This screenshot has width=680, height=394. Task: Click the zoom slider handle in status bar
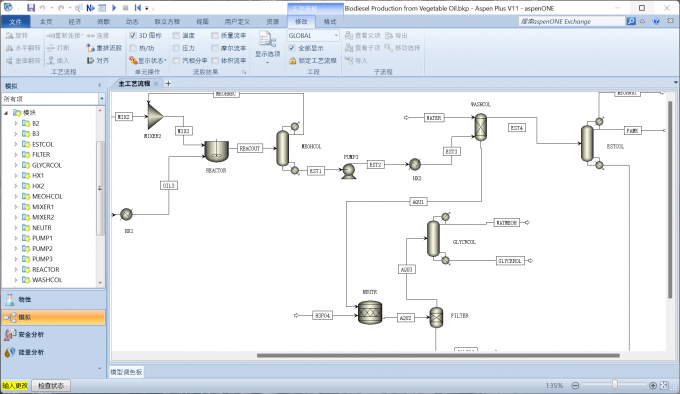click(x=615, y=384)
